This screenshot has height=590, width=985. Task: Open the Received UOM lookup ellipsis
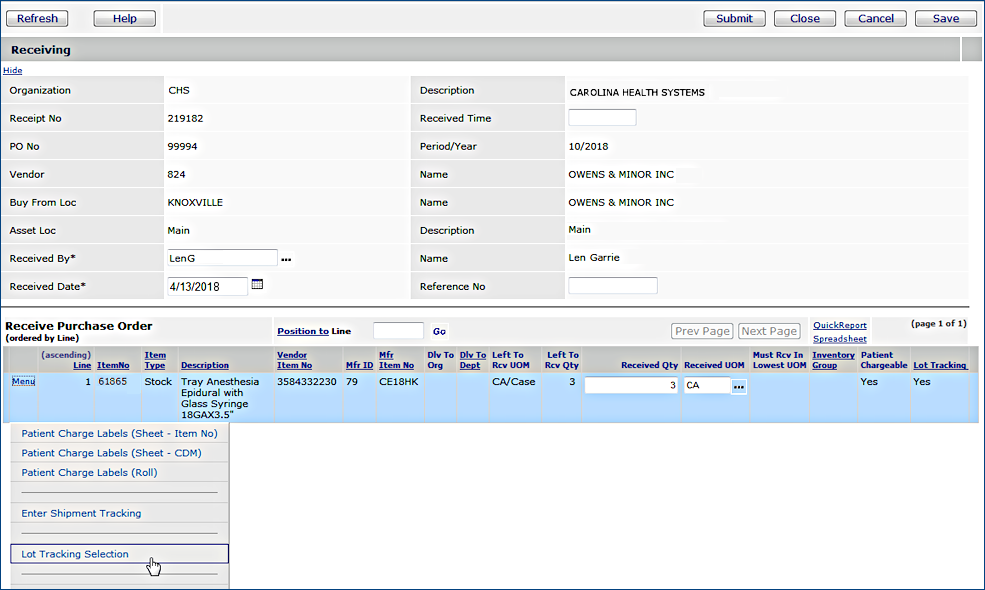(738, 387)
